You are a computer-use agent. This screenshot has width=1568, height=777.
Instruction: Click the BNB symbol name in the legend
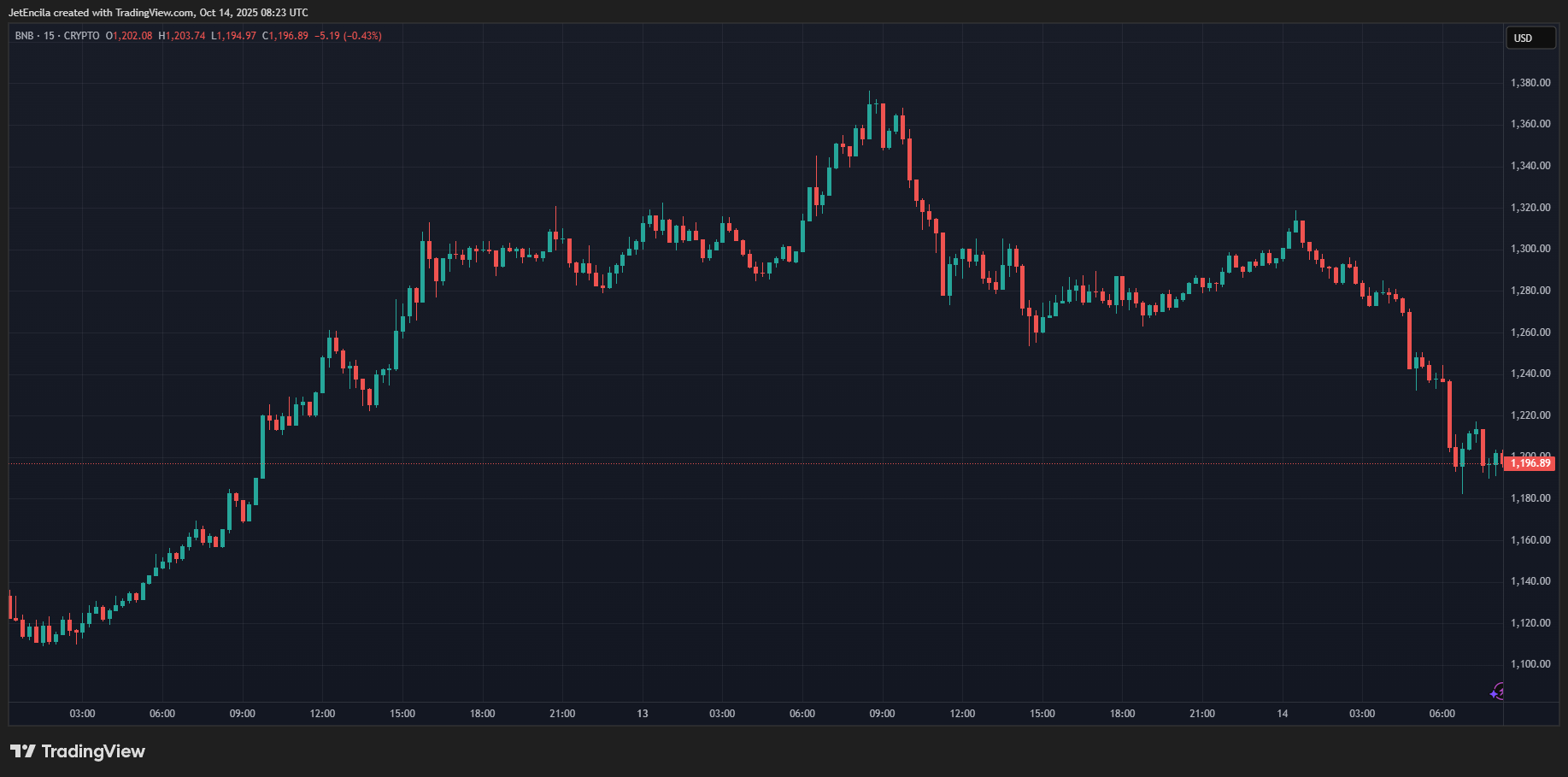pos(24,36)
